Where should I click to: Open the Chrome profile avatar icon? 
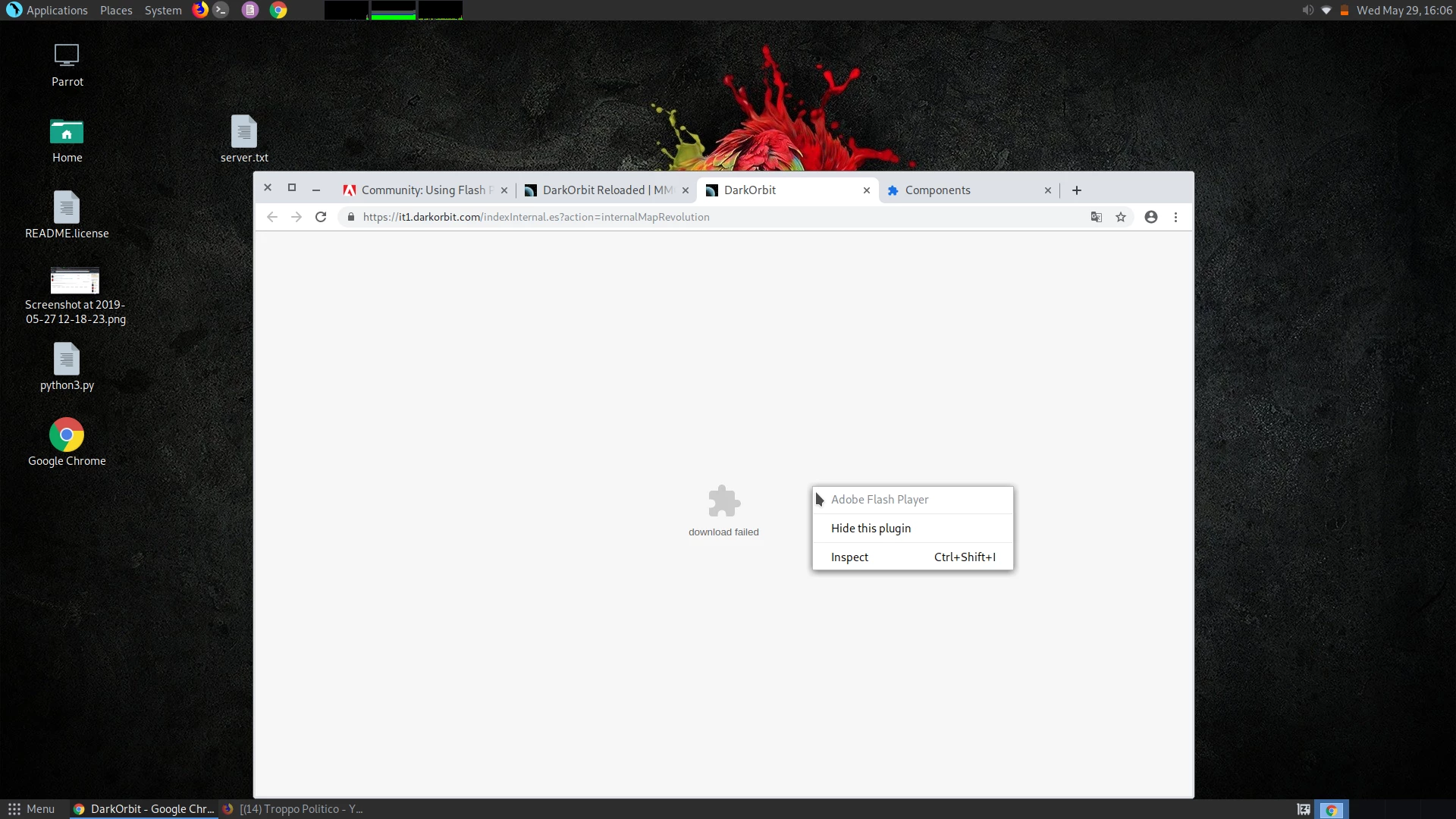(x=1150, y=217)
